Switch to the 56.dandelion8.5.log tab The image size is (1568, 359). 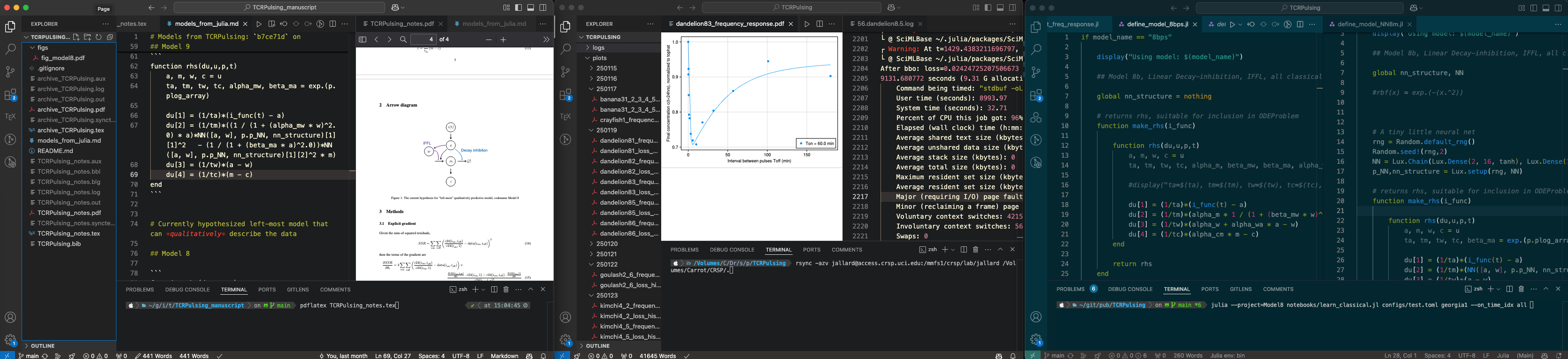(885, 24)
